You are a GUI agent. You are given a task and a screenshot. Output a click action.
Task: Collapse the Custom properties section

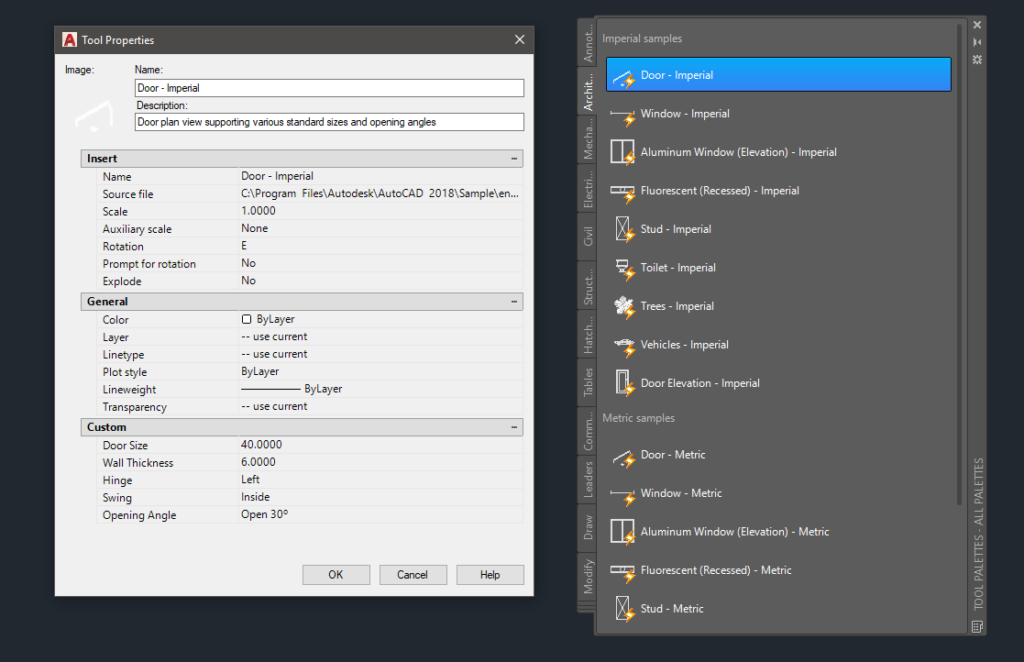point(514,428)
